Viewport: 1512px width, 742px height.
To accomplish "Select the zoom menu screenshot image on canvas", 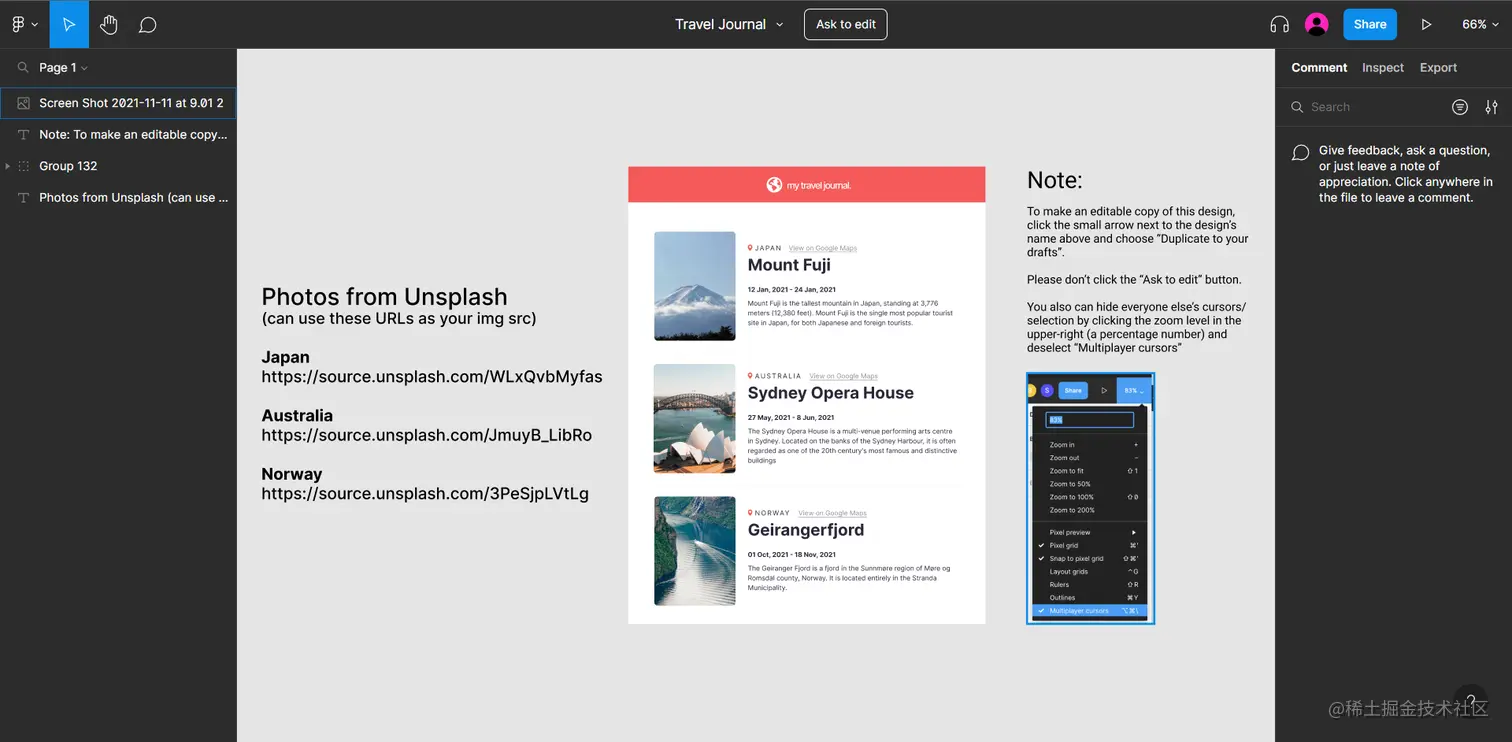I will 1090,498.
